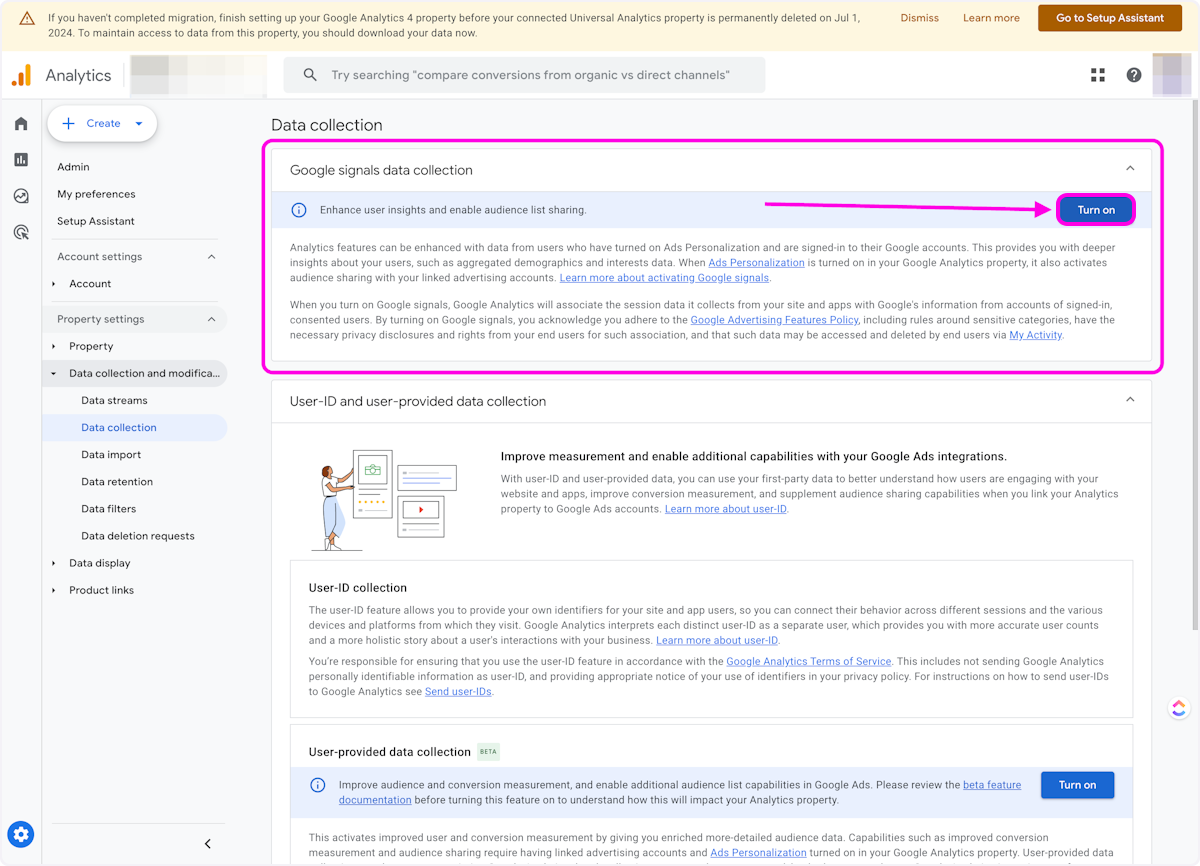Click Learn more in the migration banner

[x=991, y=18]
